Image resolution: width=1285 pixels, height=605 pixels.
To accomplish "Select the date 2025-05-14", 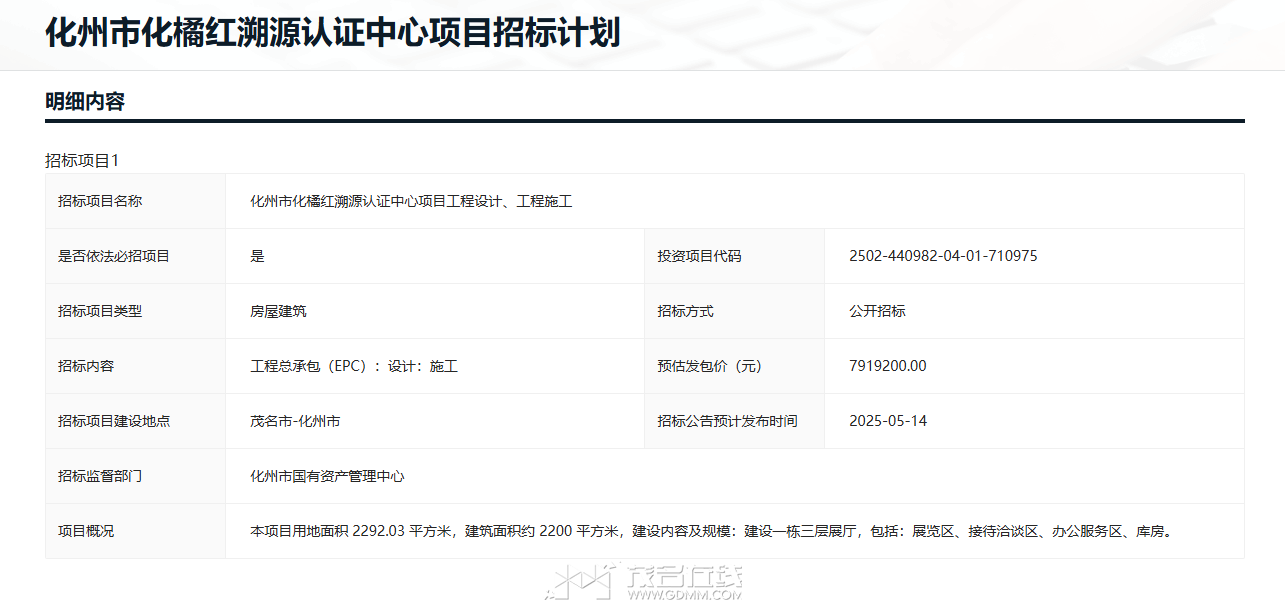I will pos(888,421).
